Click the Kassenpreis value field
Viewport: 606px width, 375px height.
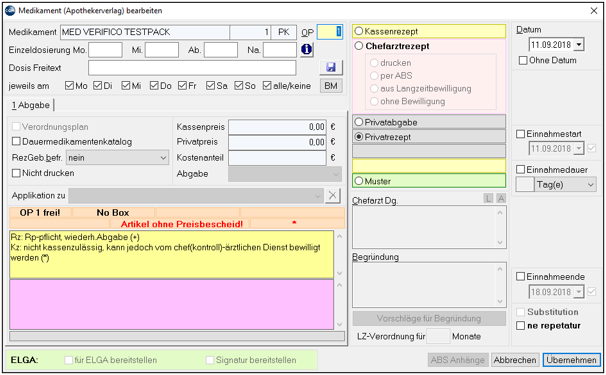coord(277,127)
